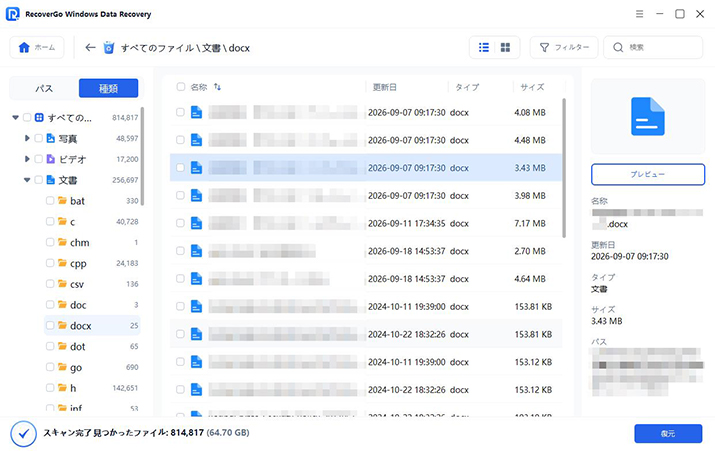Click docx file icon in 3.98 MB row
This screenshot has width=715, height=451.
point(197,196)
